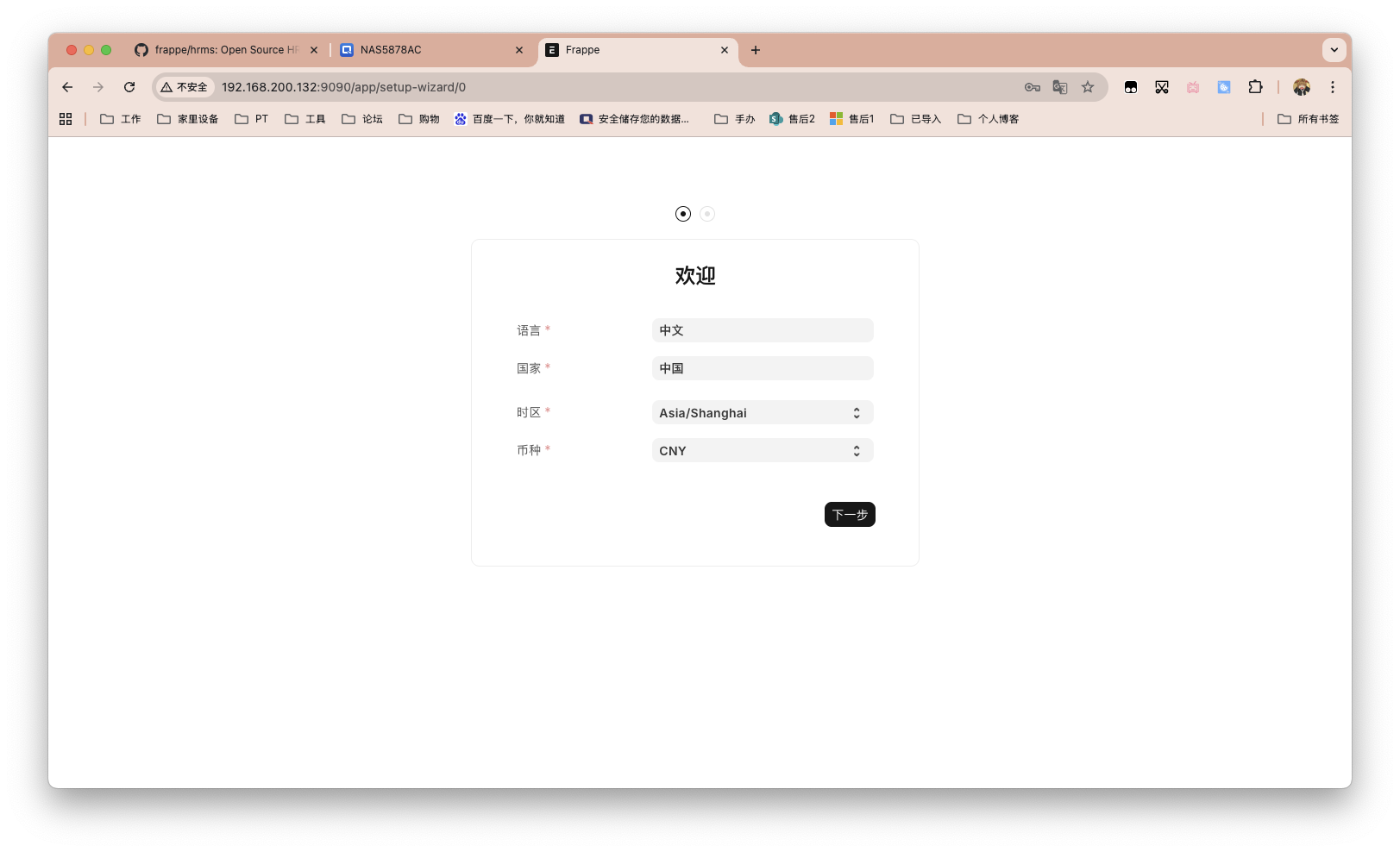Screen dimensions: 1400x852
Task: Click the scissors extension icon
Action: (1161, 87)
